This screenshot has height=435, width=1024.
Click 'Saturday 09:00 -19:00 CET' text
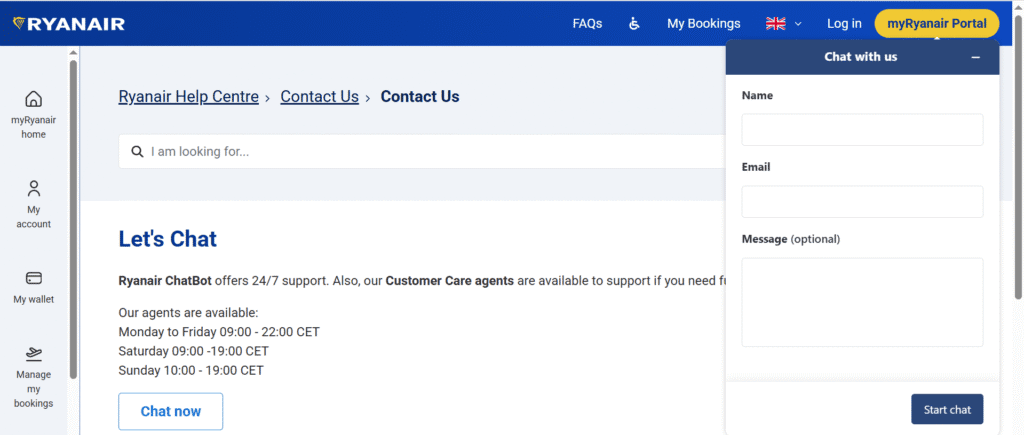click(x=193, y=351)
